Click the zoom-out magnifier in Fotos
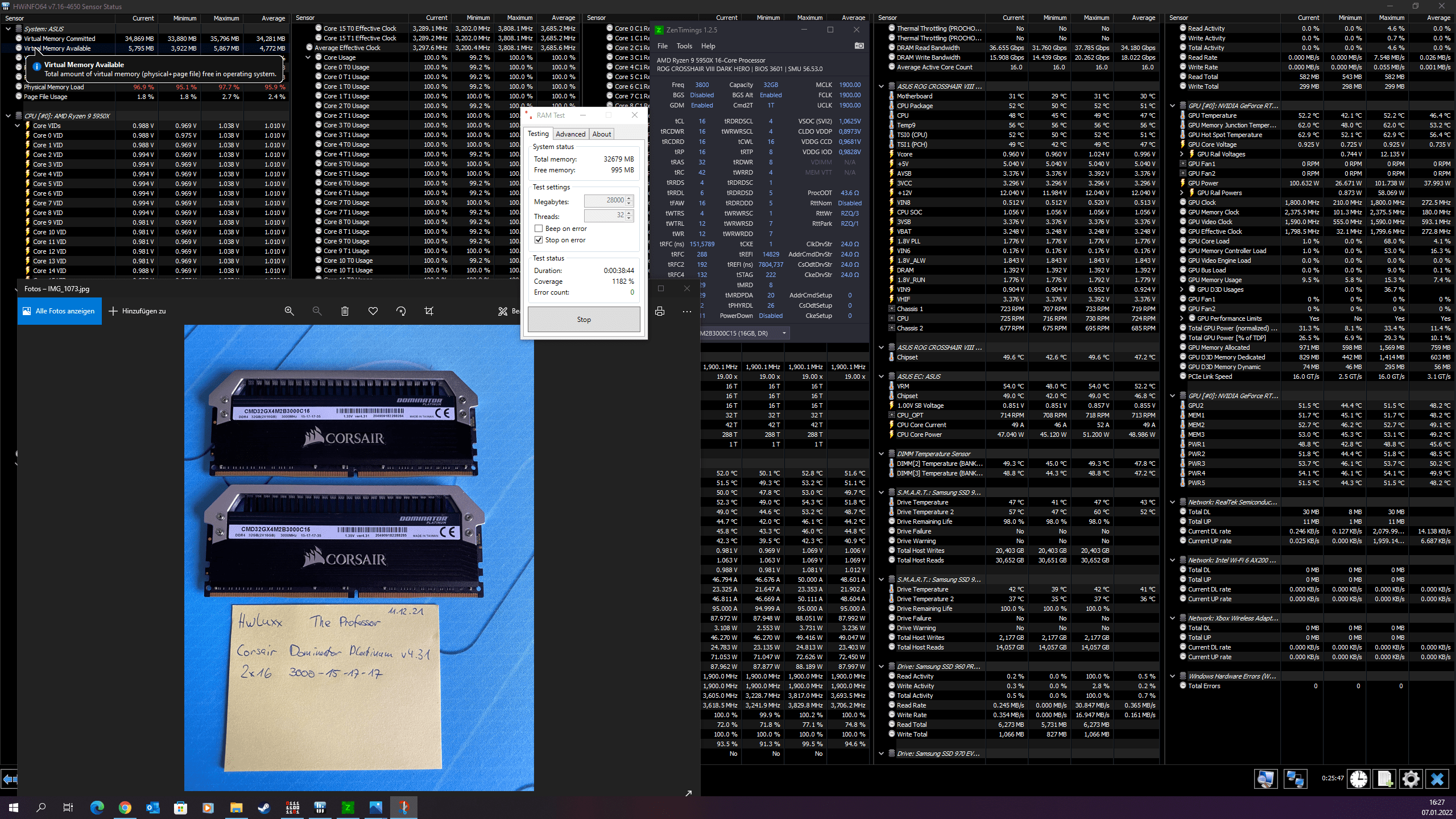This screenshot has width=1456, height=819. (x=317, y=311)
